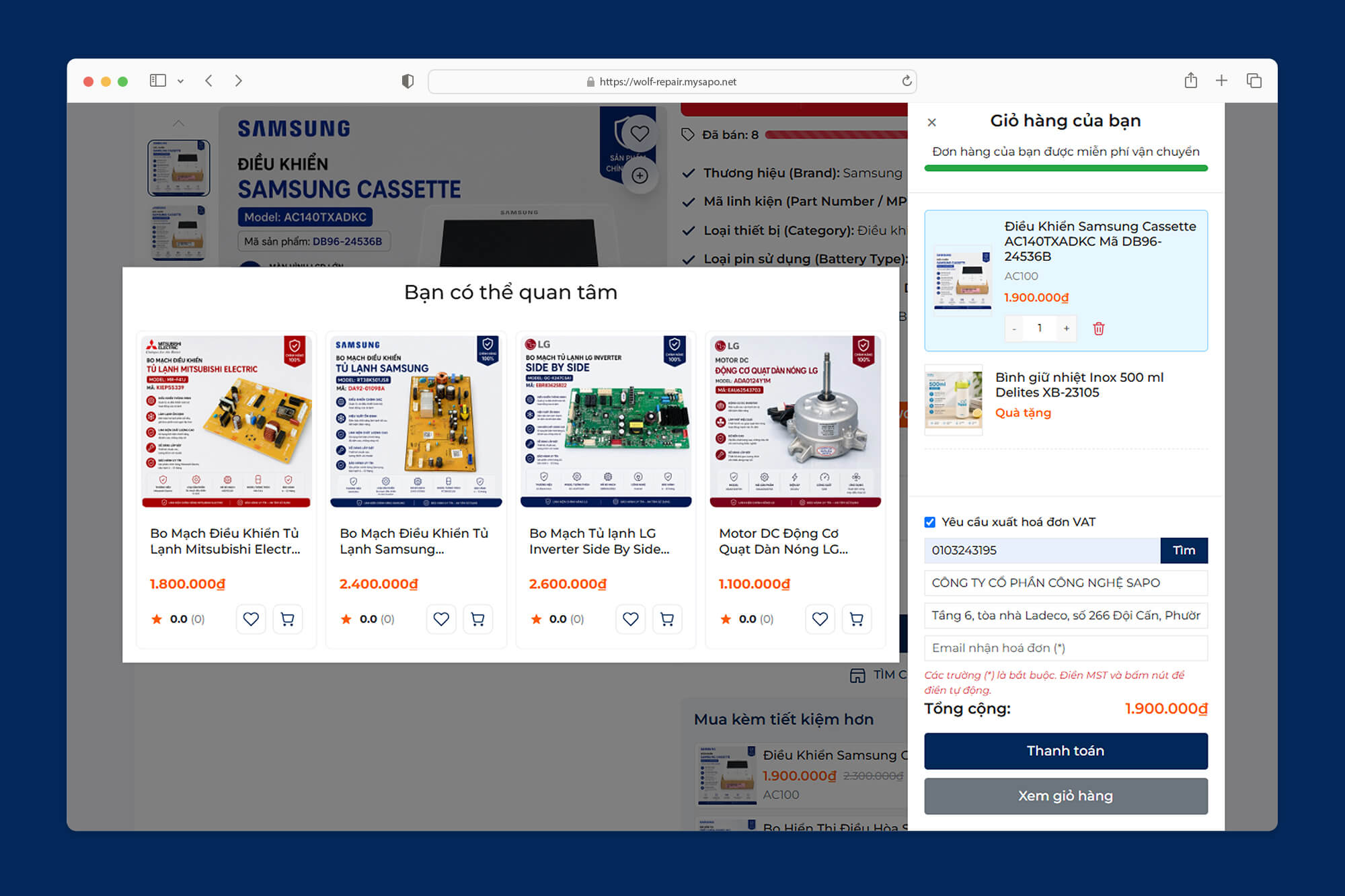Image resolution: width=1345 pixels, height=896 pixels.
Task: Open LG Side By Side board image
Action: tap(606, 421)
